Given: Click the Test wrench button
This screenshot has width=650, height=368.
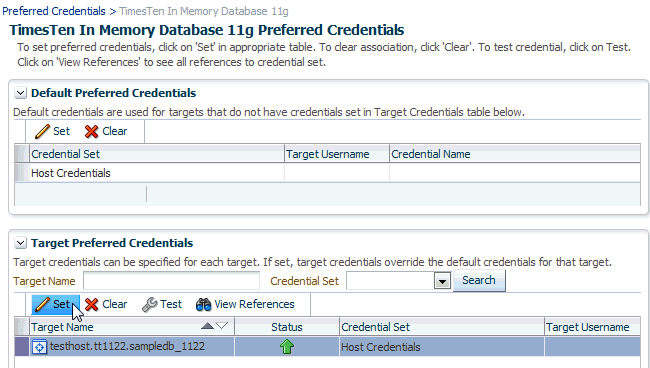Looking at the screenshot, I should [x=162, y=304].
